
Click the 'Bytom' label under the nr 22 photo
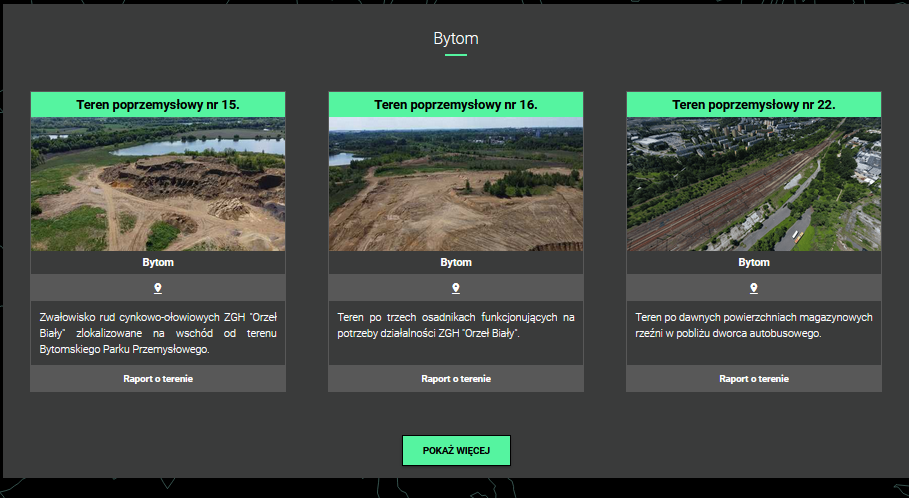click(754, 262)
